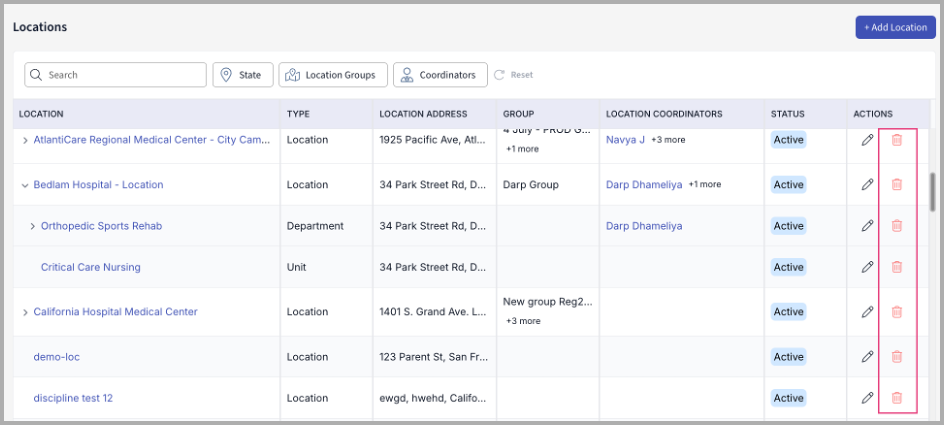Collapse the Bedlam Hospital - Location row
This screenshot has height=426, width=944.
click(25, 185)
